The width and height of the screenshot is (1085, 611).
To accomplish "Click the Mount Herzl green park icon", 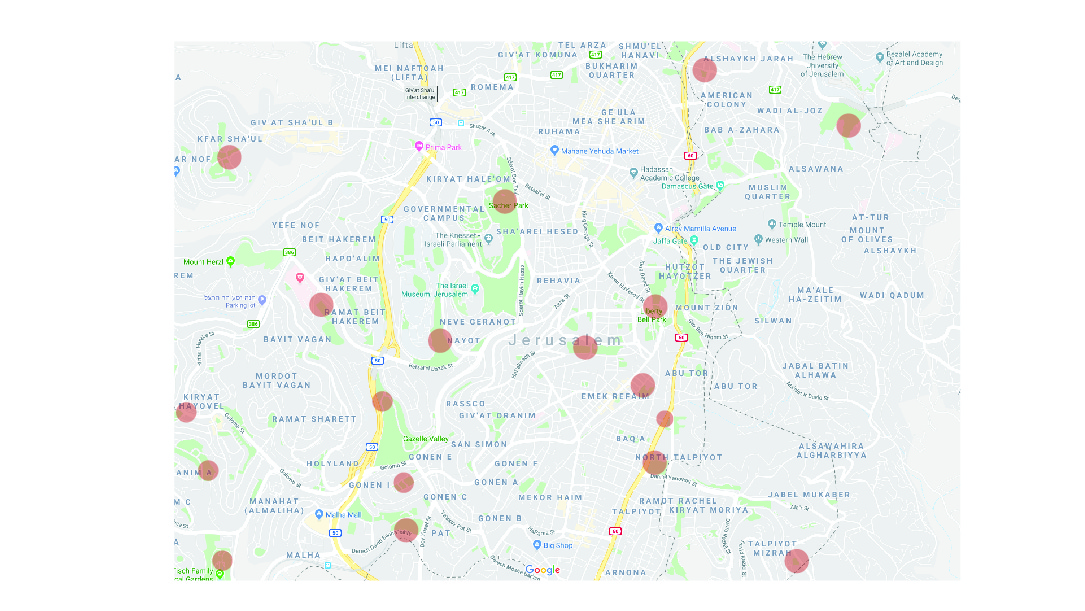I will [230, 261].
